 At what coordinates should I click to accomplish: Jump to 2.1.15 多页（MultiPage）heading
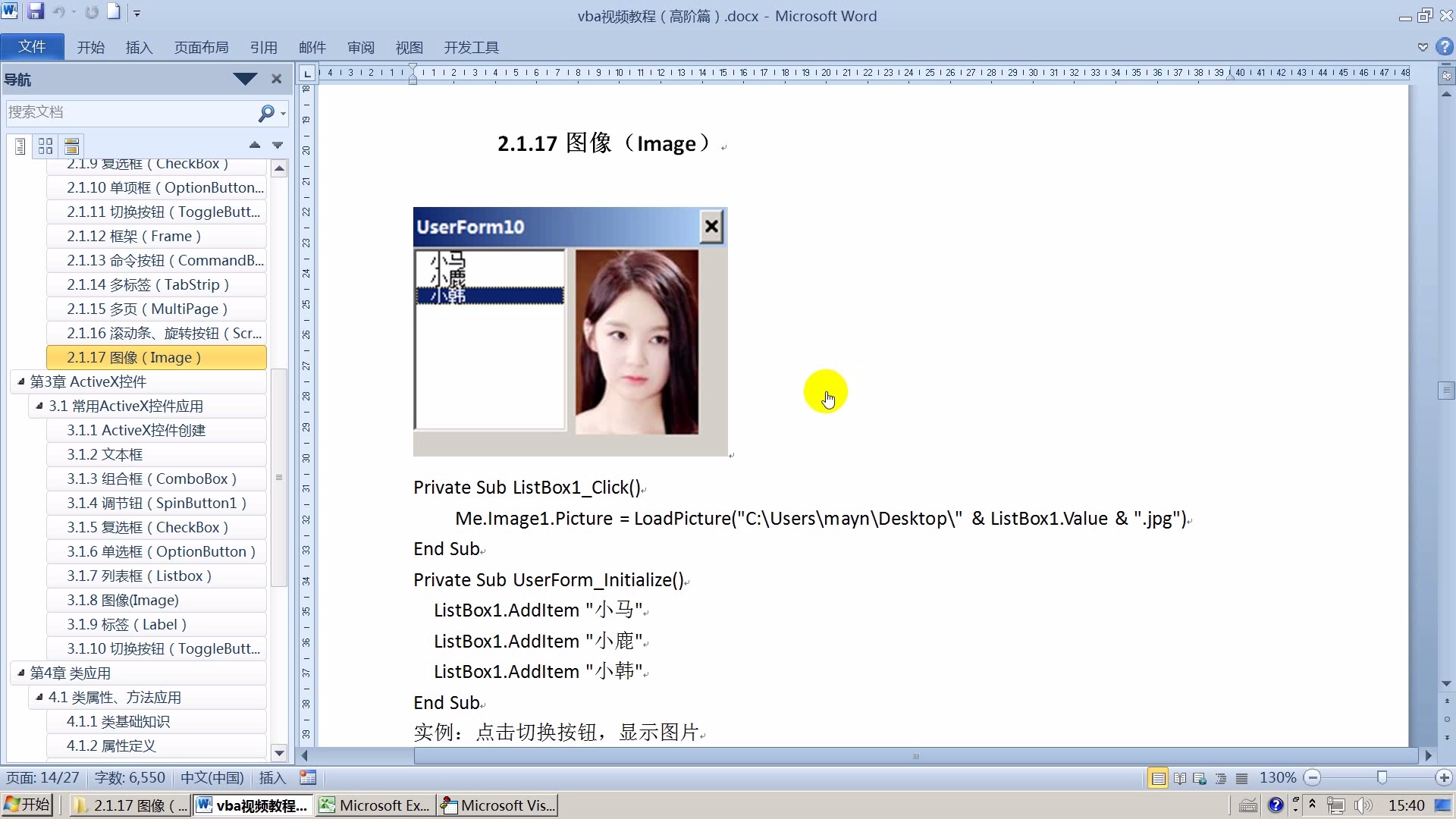point(147,309)
